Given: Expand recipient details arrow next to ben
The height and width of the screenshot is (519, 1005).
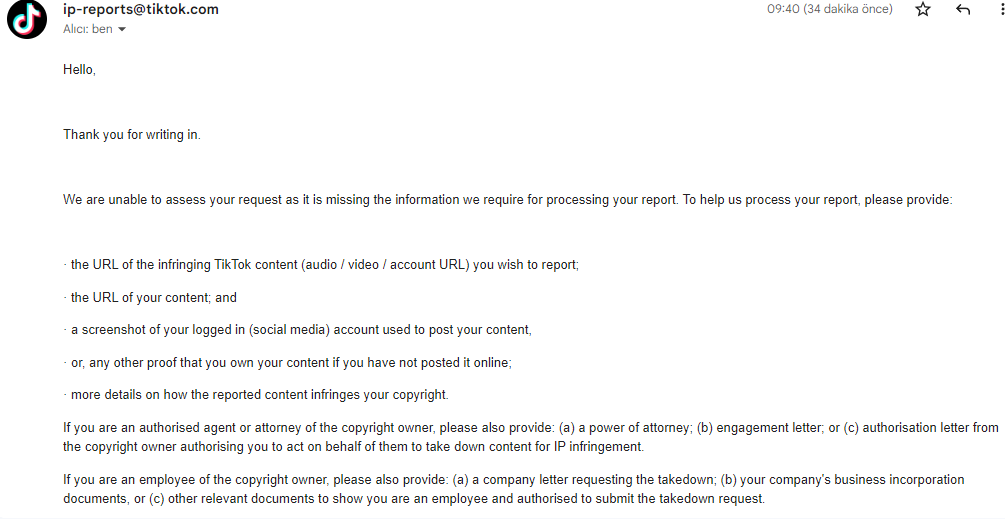Looking at the screenshot, I should pyautogui.click(x=122, y=29).
